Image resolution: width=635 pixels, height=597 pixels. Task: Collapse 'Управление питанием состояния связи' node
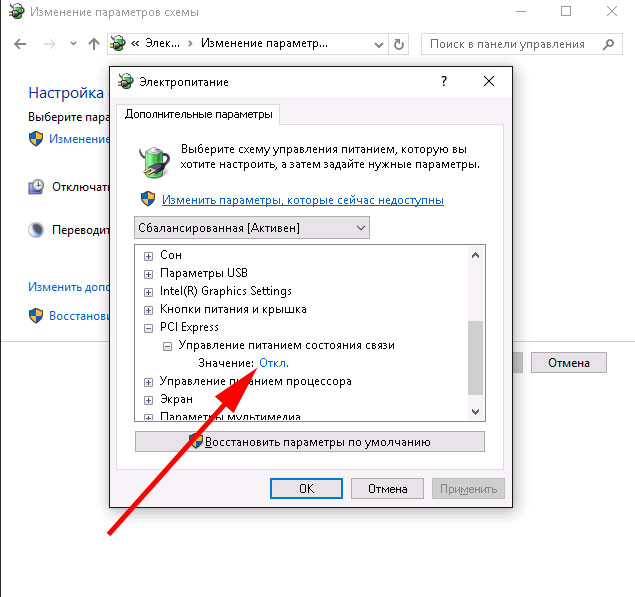tap(167, 346)
